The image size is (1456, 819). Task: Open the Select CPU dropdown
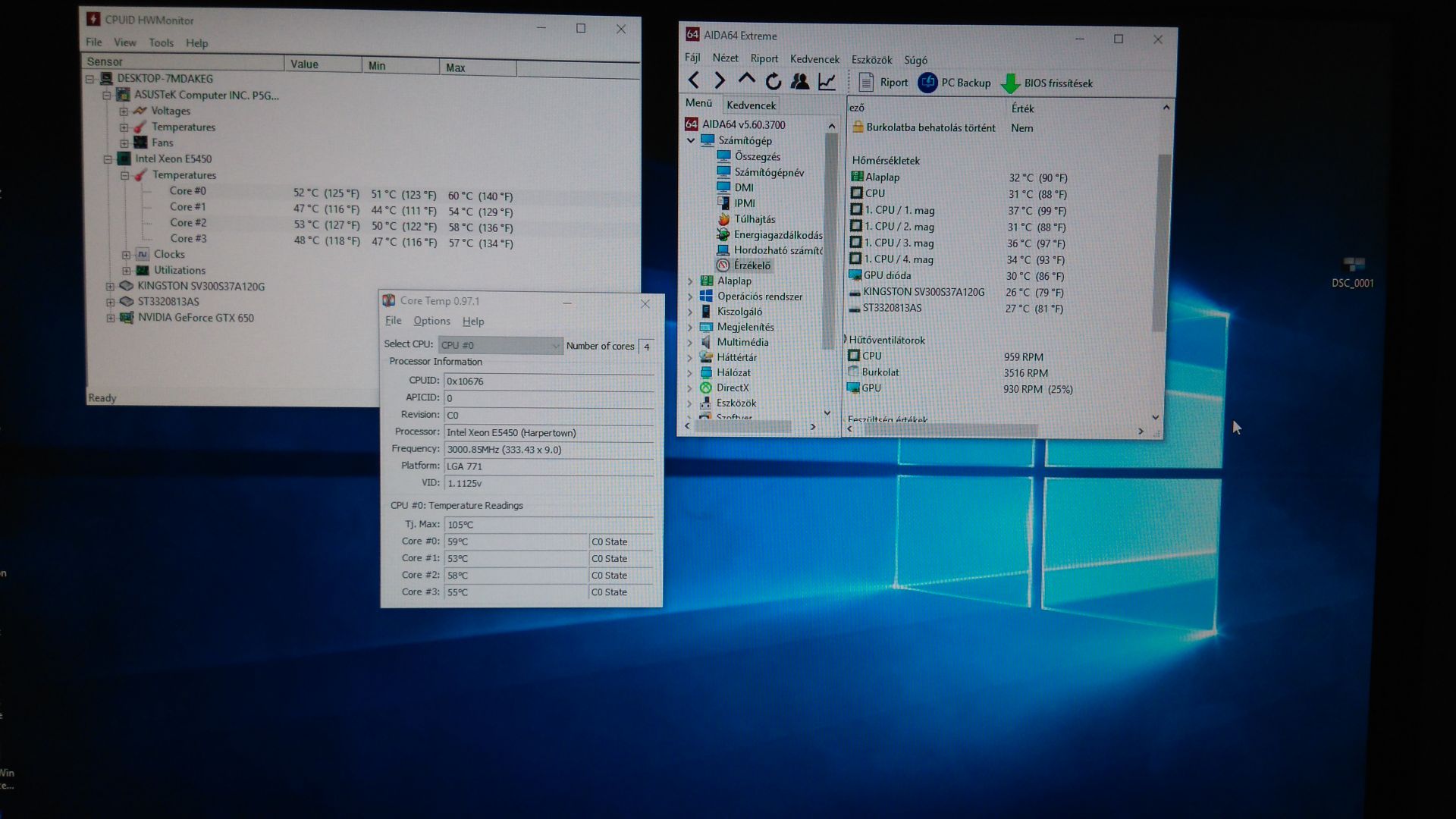(500, 345)
